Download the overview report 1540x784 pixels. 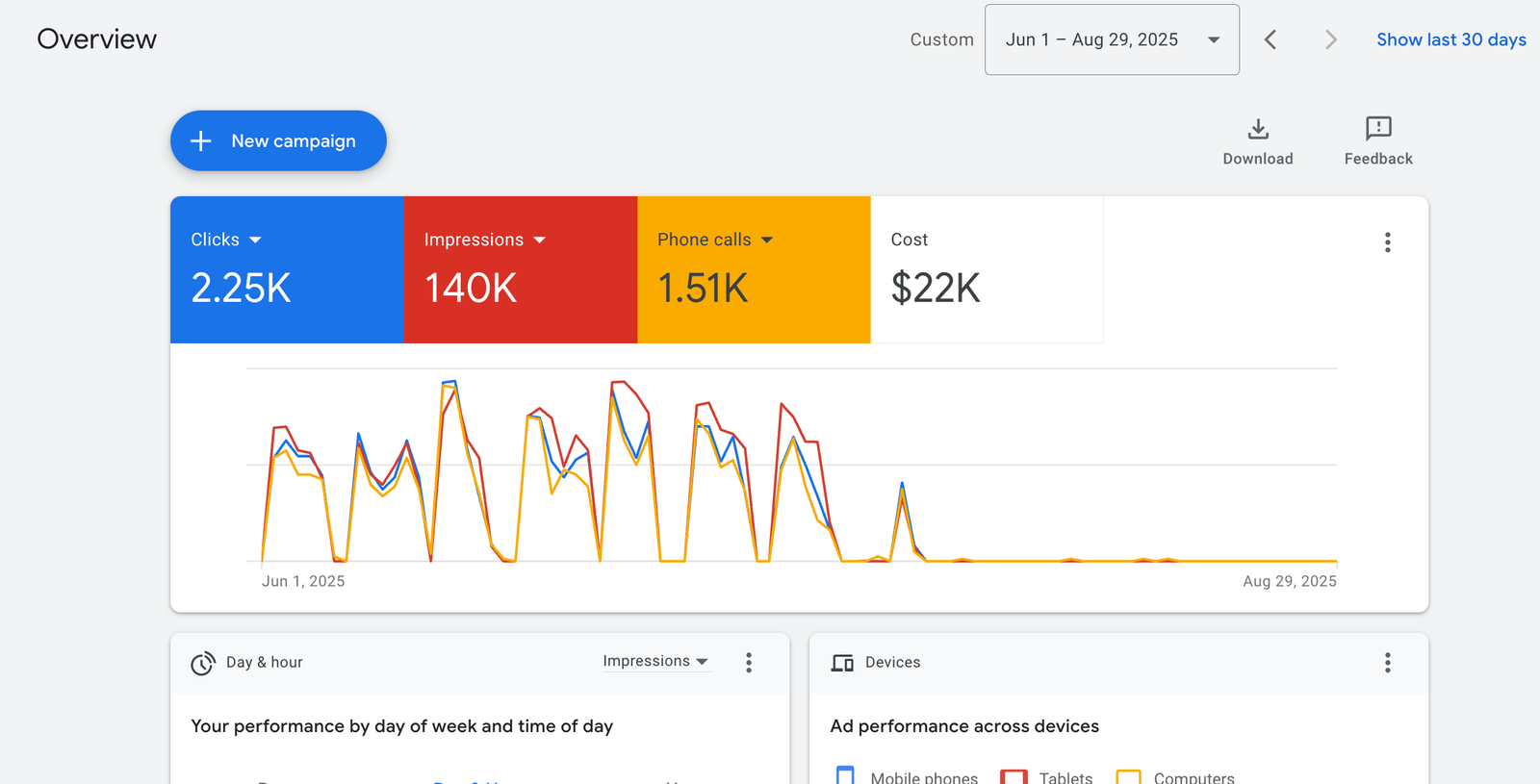point(1257,141)
